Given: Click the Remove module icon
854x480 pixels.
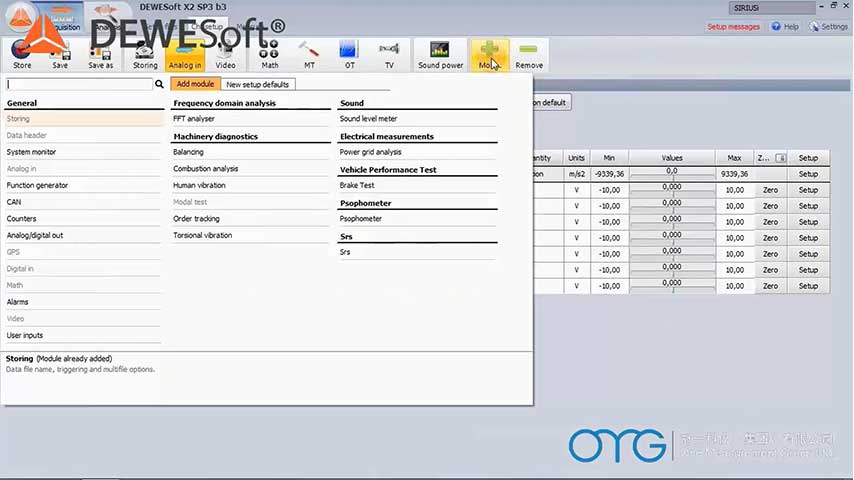Looking at the screenshot, I should [529, 54].
